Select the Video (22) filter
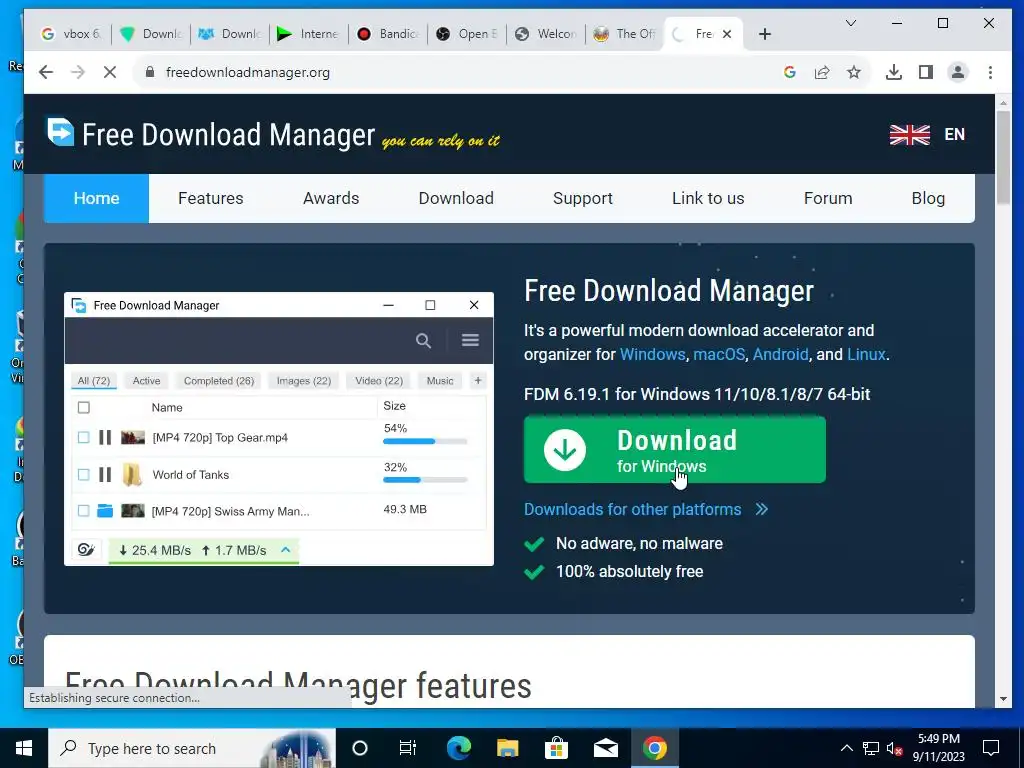The width and height of the screenshot is (1024, 768). (379, 381)
